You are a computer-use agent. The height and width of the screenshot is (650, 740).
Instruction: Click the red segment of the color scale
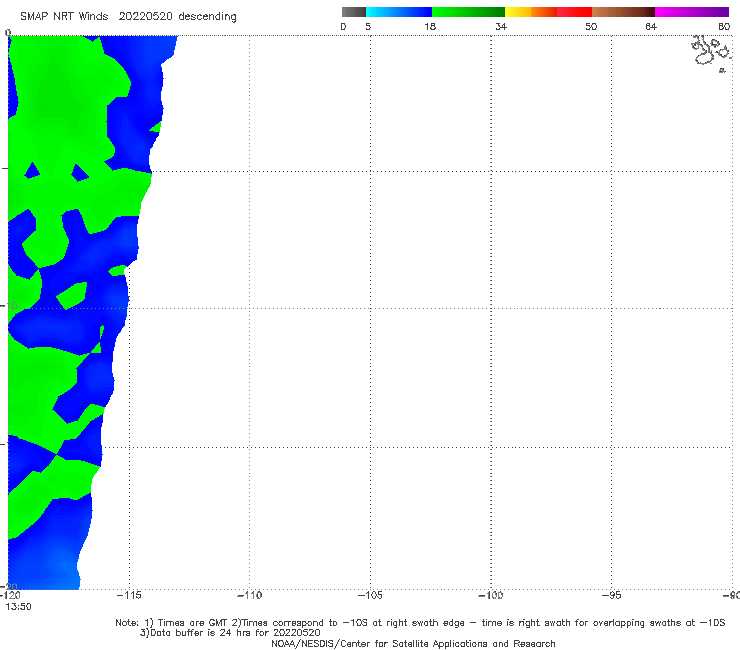[x=574, y=12]
